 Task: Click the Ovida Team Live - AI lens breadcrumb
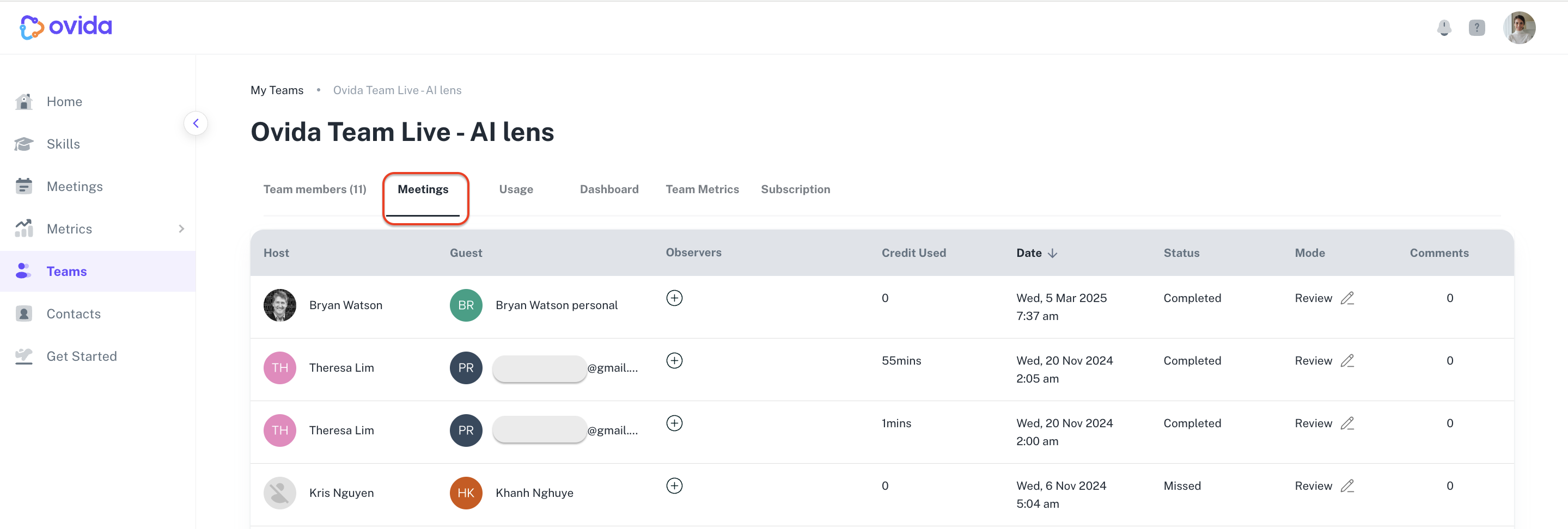point(397,90)
